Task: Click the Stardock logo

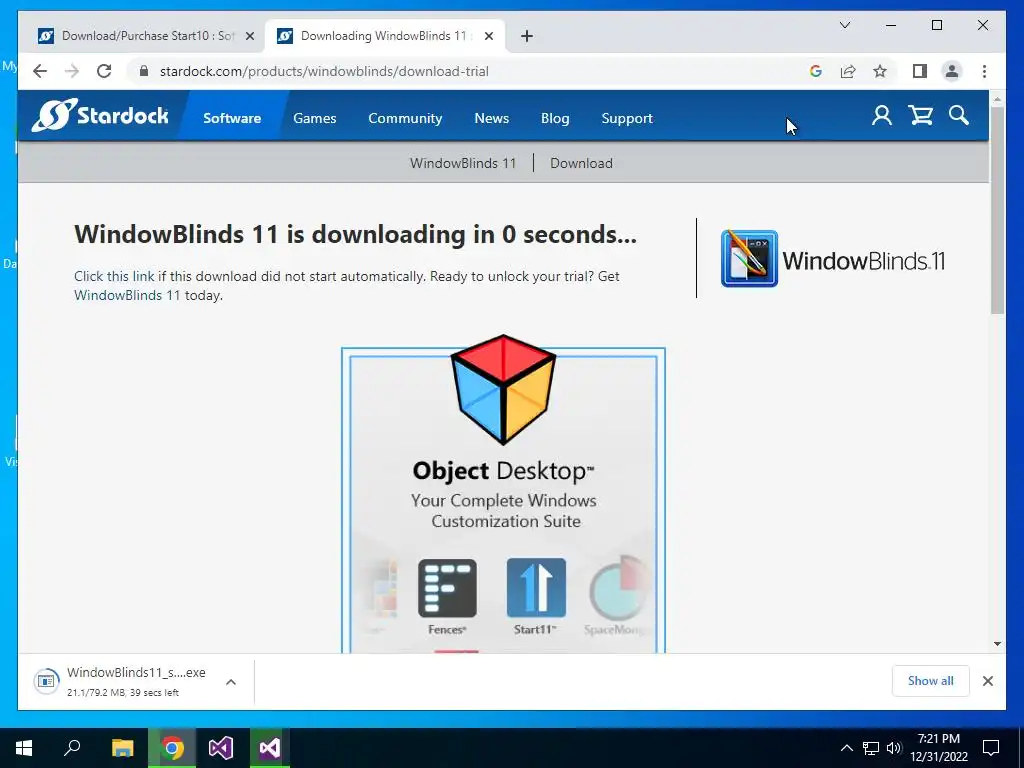Action: pyautogui.click(x=100, y=116)
